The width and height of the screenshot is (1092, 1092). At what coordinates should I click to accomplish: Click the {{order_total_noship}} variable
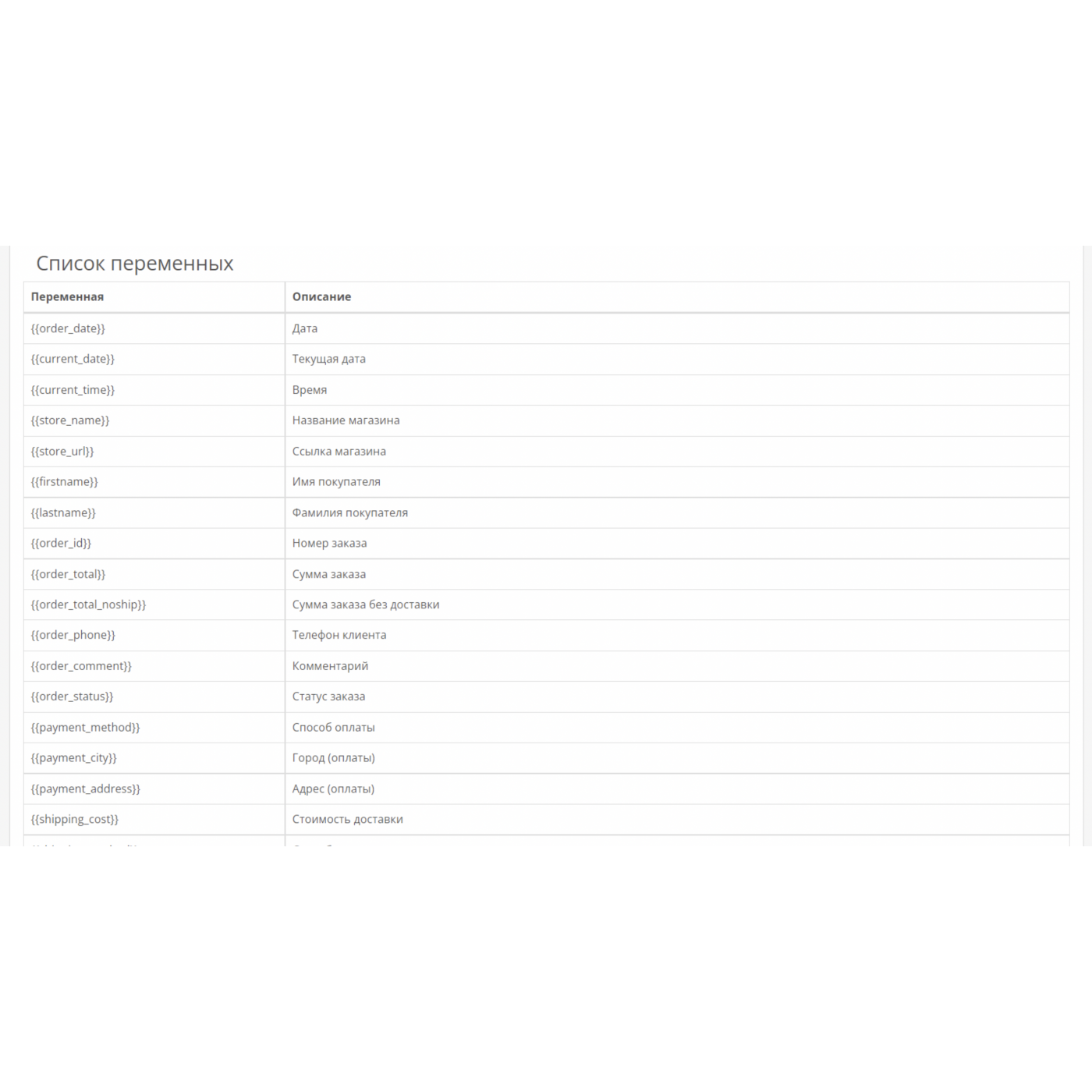pos(88,604)
